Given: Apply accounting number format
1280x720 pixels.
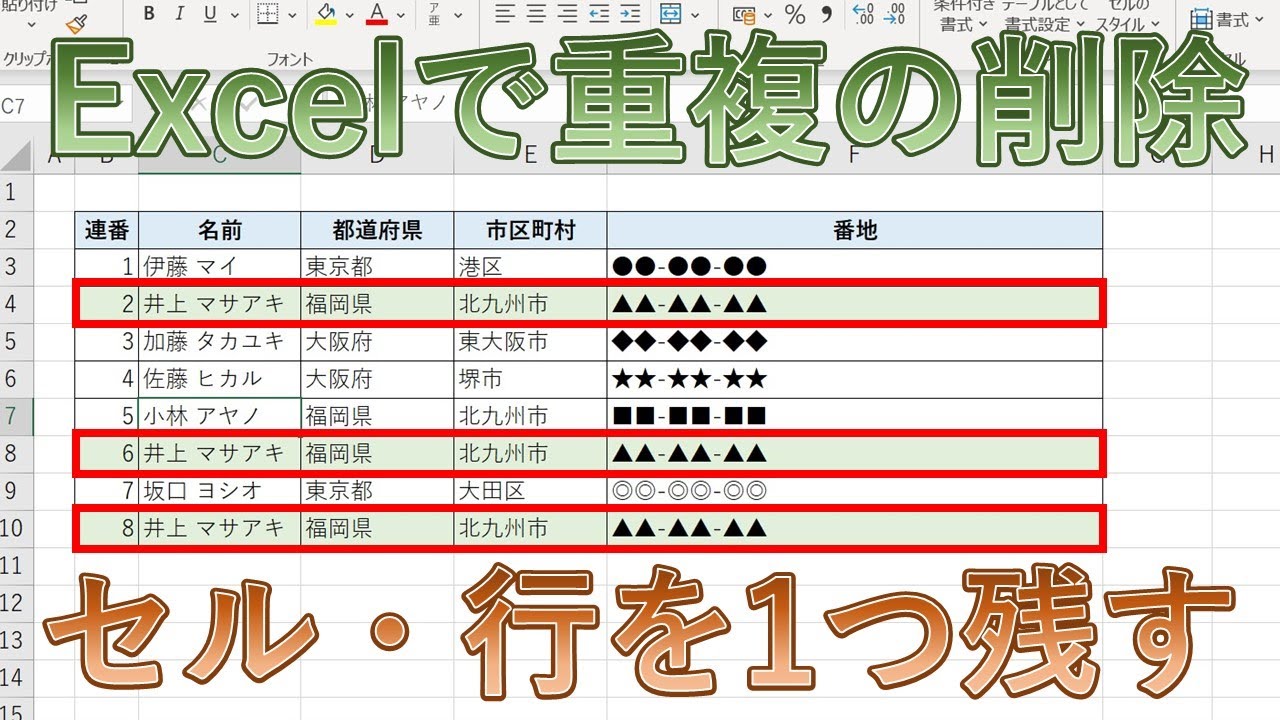Looking at the screenshot, I should click(744, 14).
